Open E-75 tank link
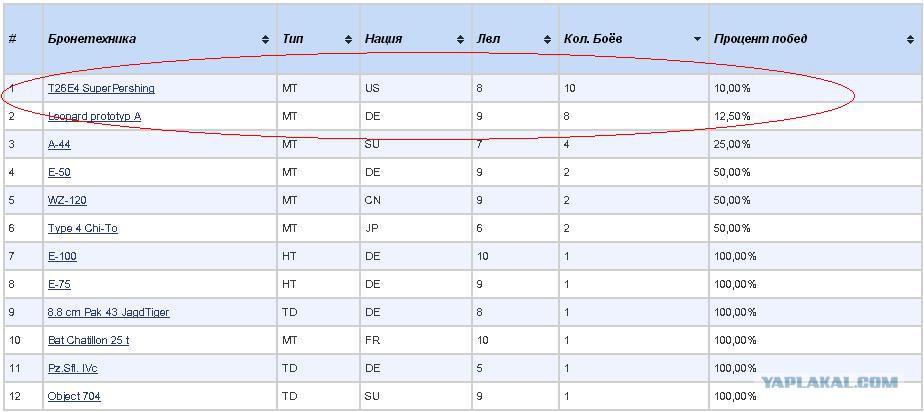This screenshot has height=412, width=924. pos(59,284)
